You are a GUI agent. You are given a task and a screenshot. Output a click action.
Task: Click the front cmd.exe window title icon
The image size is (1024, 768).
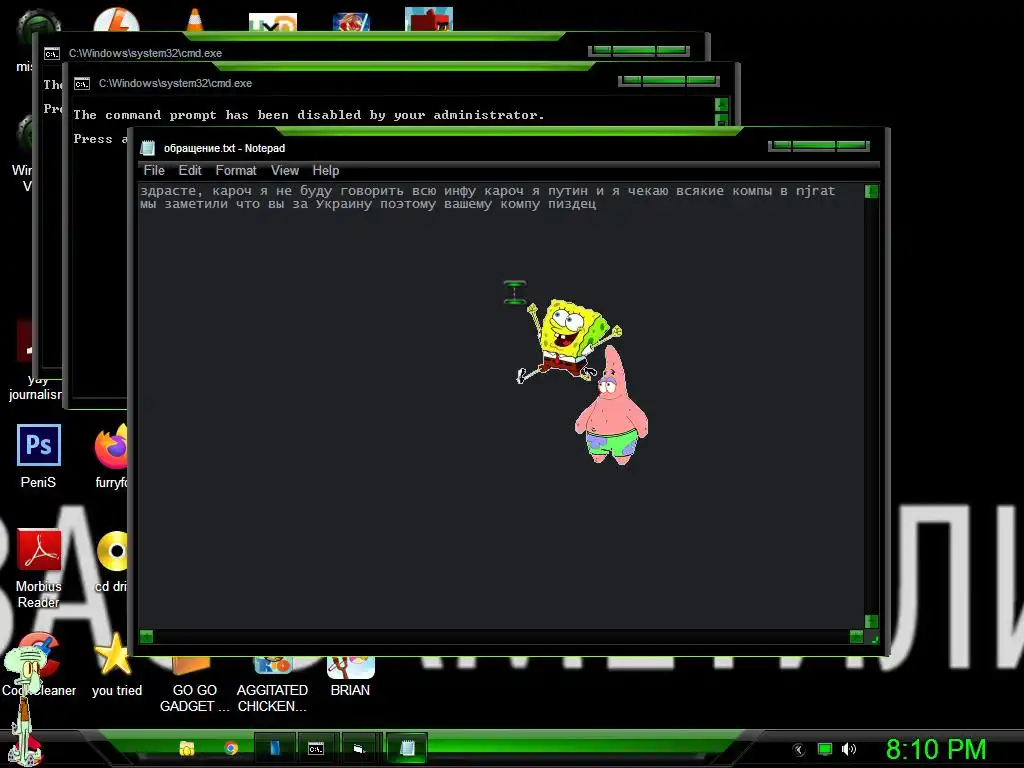82,84
